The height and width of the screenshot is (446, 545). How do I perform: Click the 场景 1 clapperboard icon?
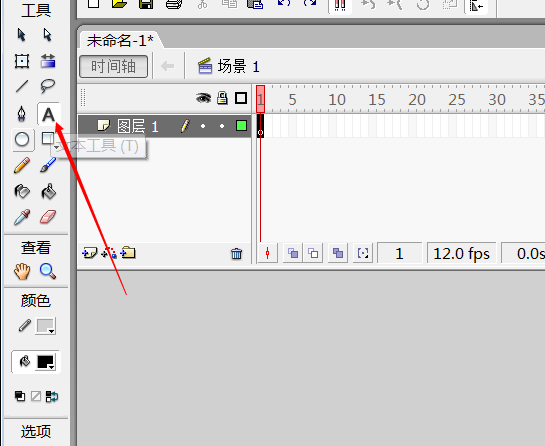pos(205,66)
